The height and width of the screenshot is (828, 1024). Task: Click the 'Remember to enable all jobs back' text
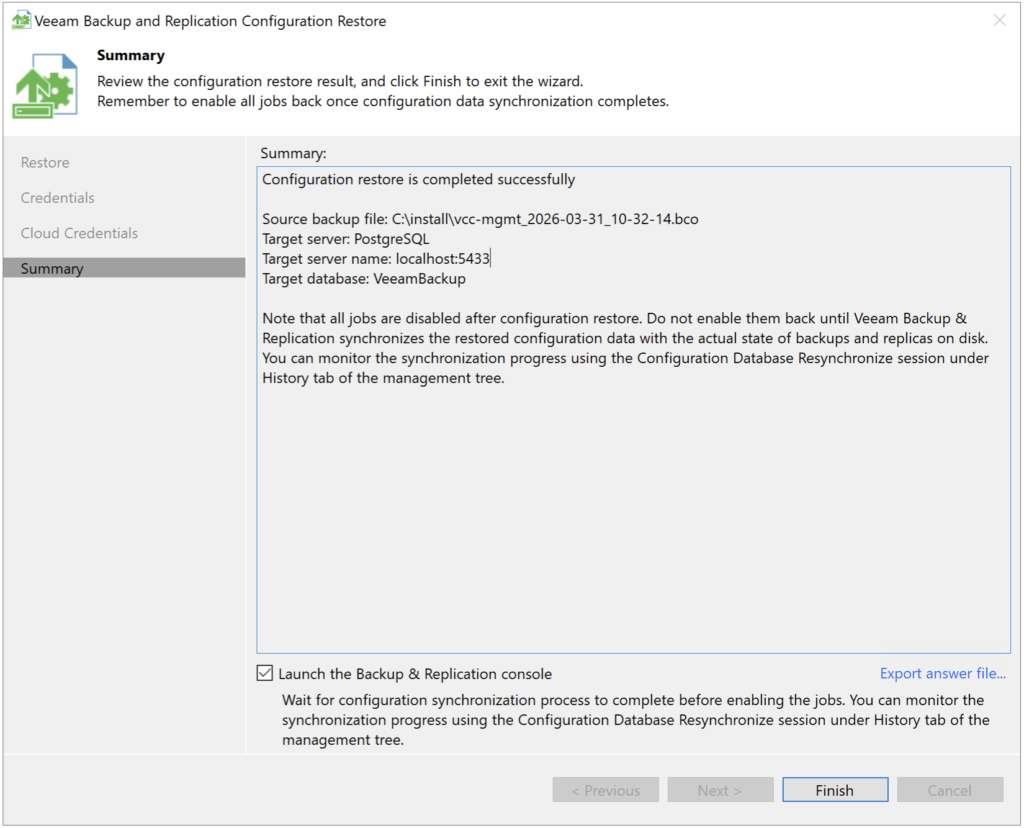click(383, 101)
